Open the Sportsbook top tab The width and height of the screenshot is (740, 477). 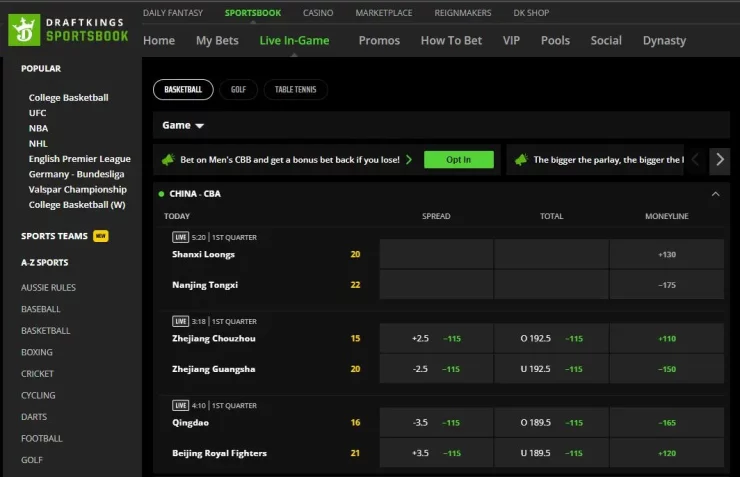pyautogui.click(x=253, y=13)
